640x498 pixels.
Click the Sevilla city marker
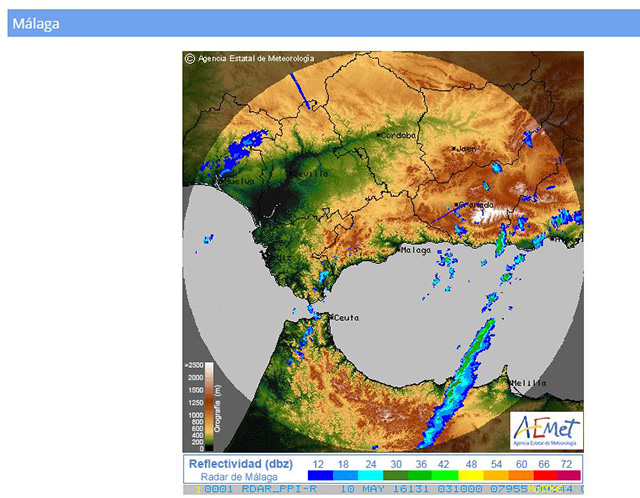pyautogui.click(x=291, y=174)
